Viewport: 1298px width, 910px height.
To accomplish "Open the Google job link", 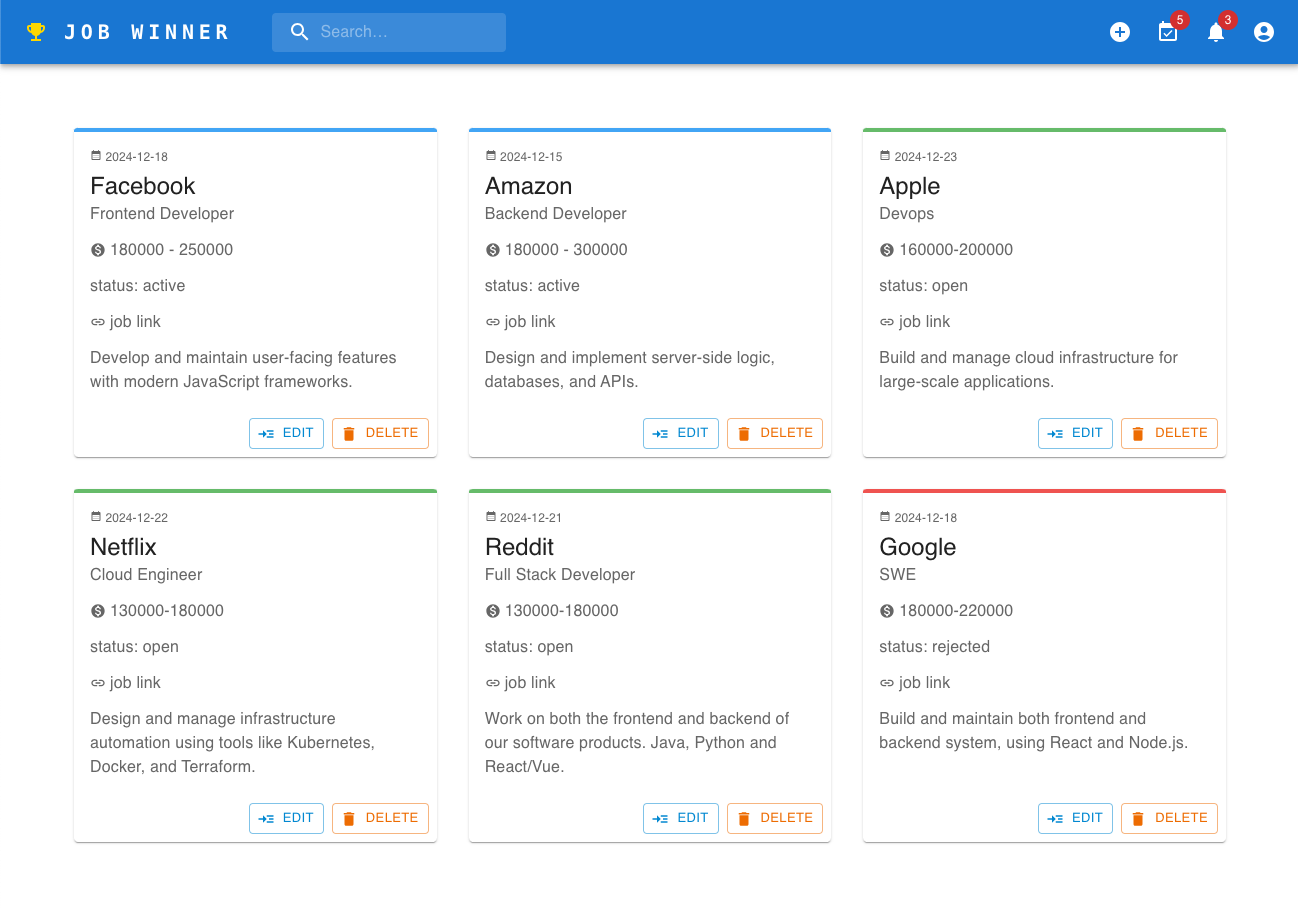I will [x=914, y=683].
